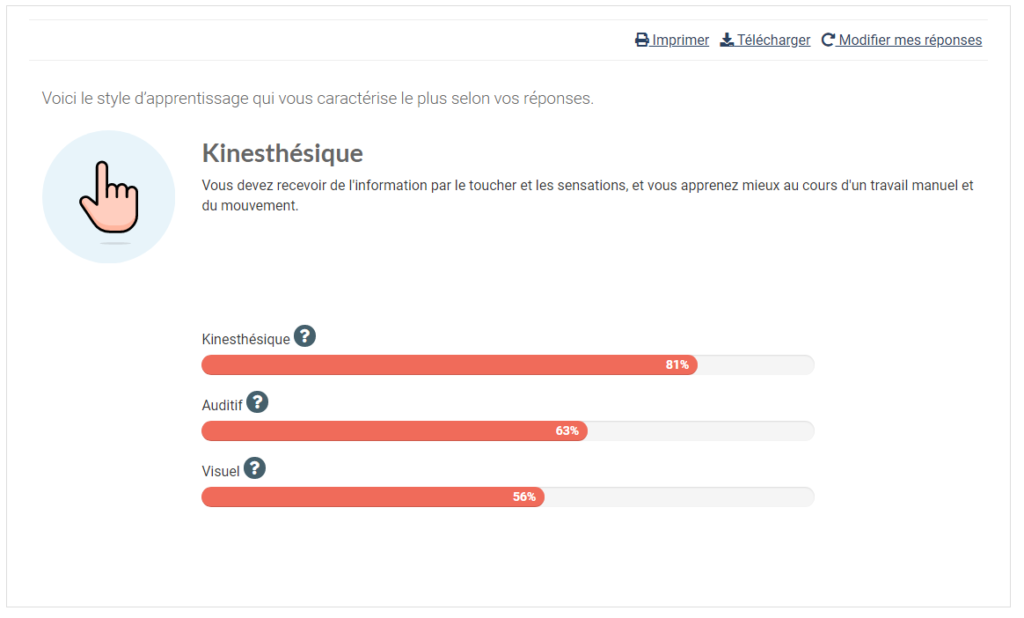Select the large Kinesthésique heading
1024x618 pixels.
pyautogui.click(x=282, y=153)
